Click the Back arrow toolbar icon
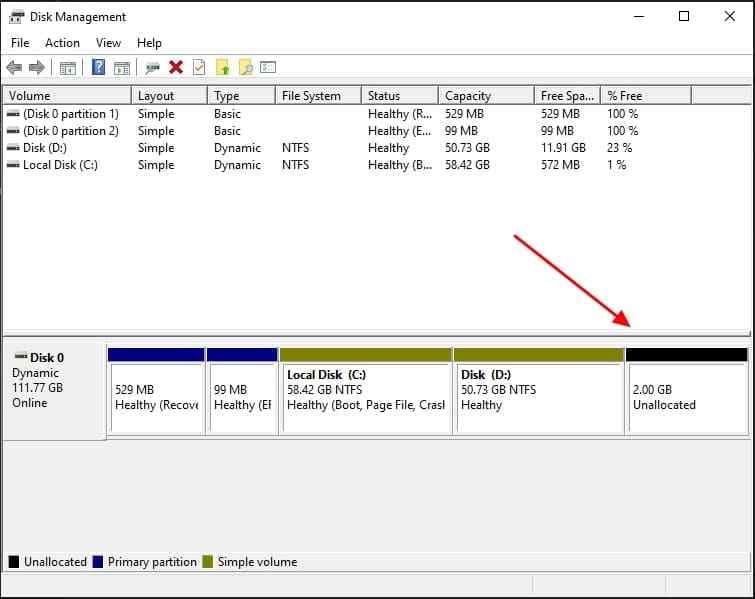The height and width of the screenshot is (599, 755). coord(14,67)
